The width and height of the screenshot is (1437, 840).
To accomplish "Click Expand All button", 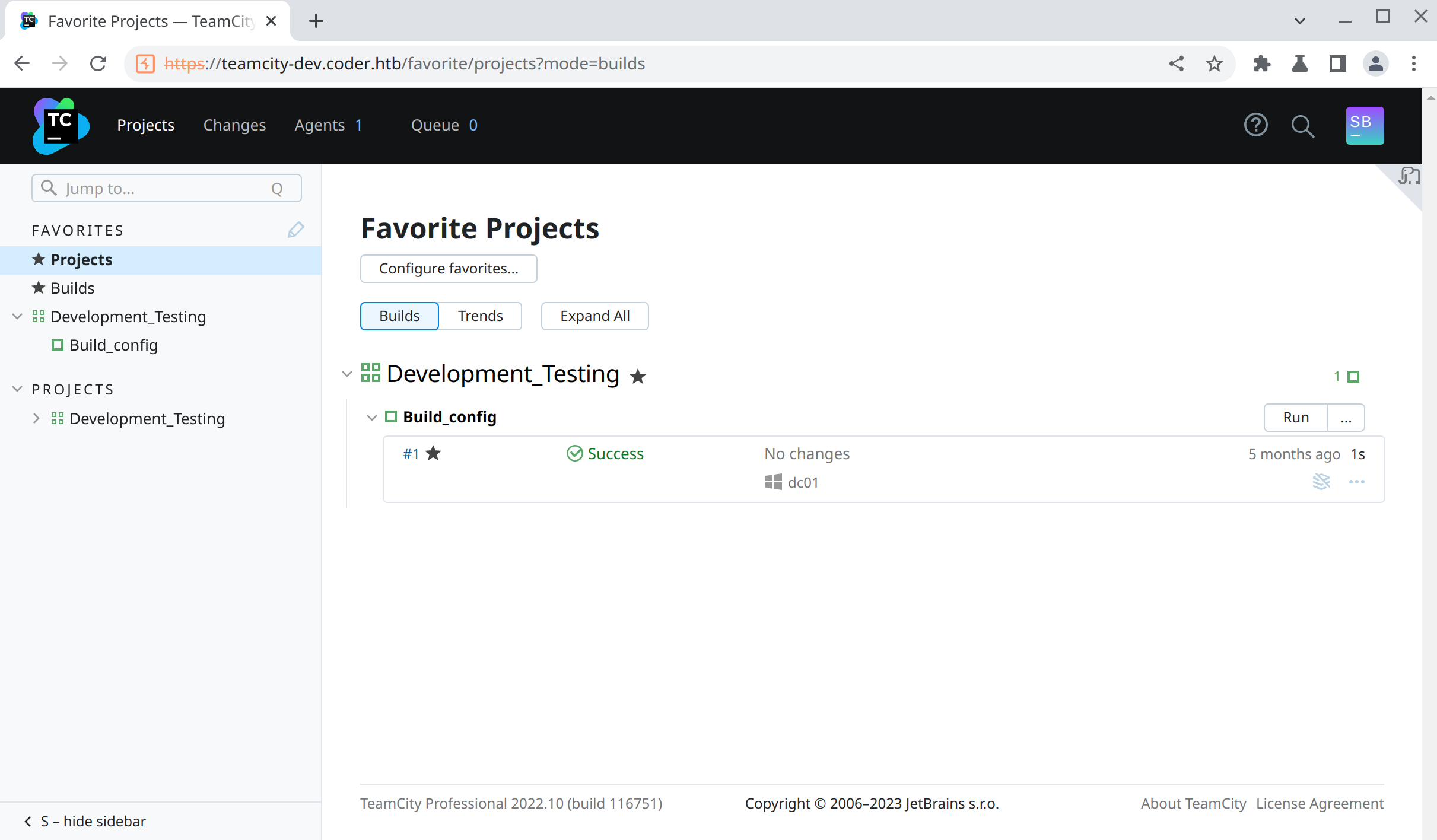I will click(x=594, y=316).
